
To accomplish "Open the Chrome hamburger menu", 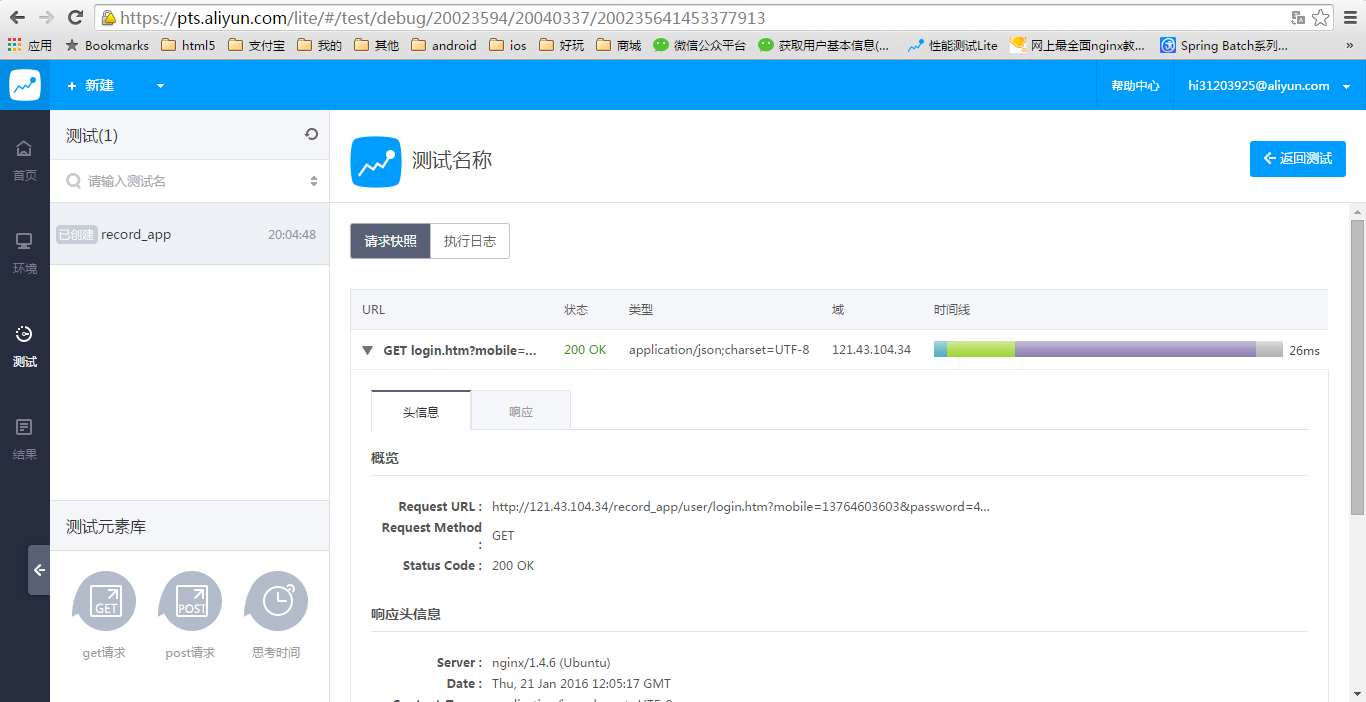I will click(x=1350, y=17).
